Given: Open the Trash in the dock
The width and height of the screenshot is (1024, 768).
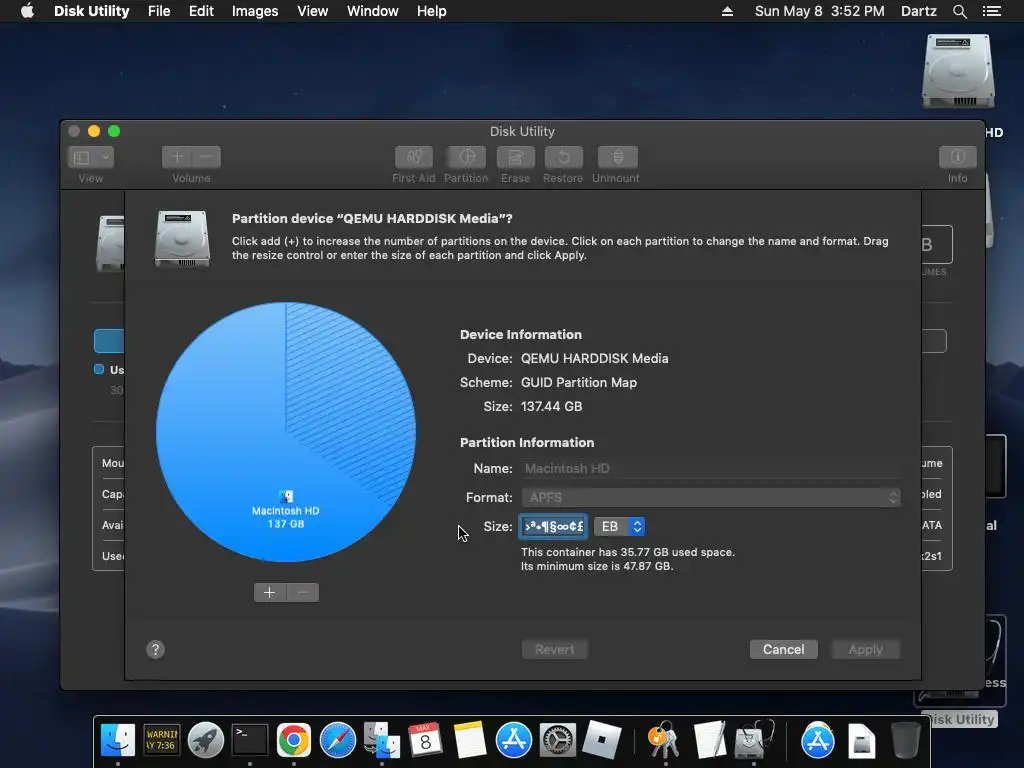Looking at the screenshot, I should tap(905, 740).
